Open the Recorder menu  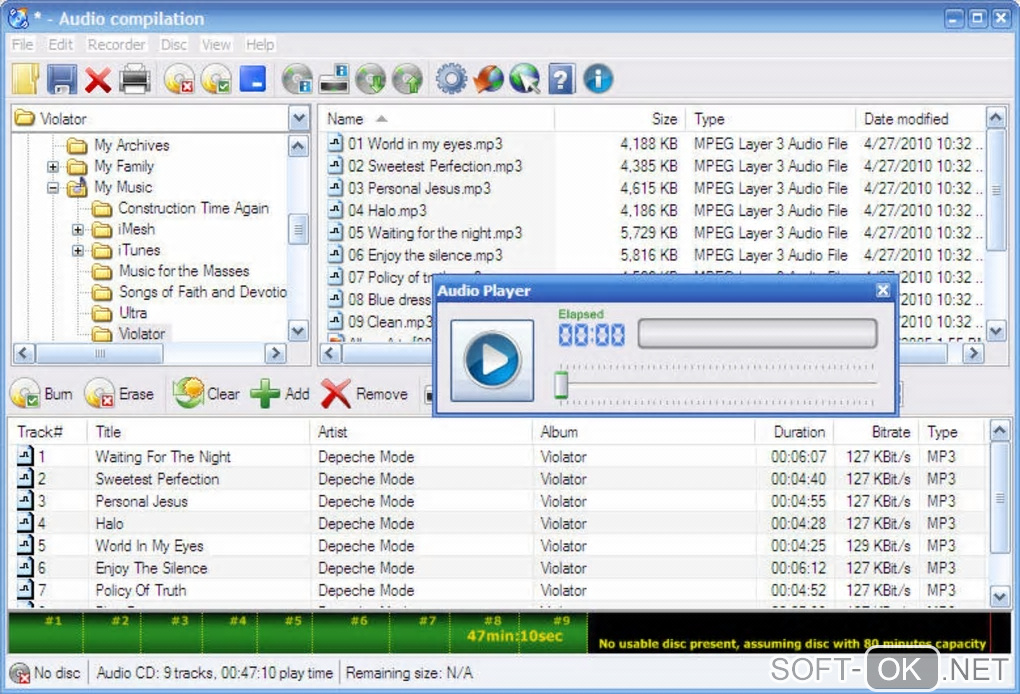click(116, 45)
